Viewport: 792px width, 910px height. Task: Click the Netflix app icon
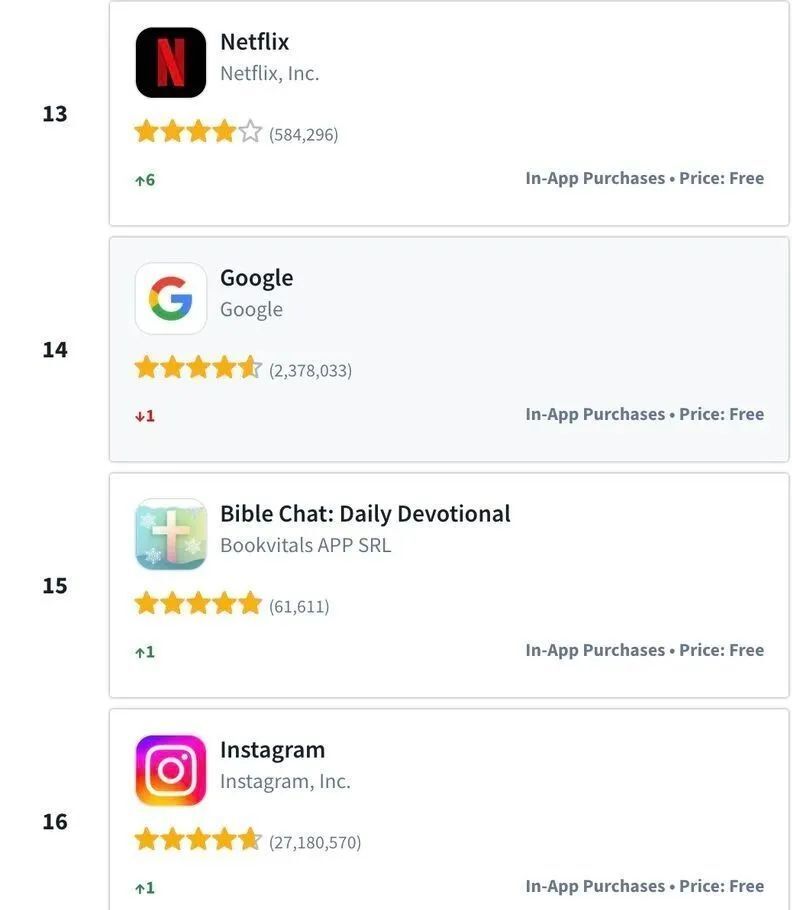point(171,63)
